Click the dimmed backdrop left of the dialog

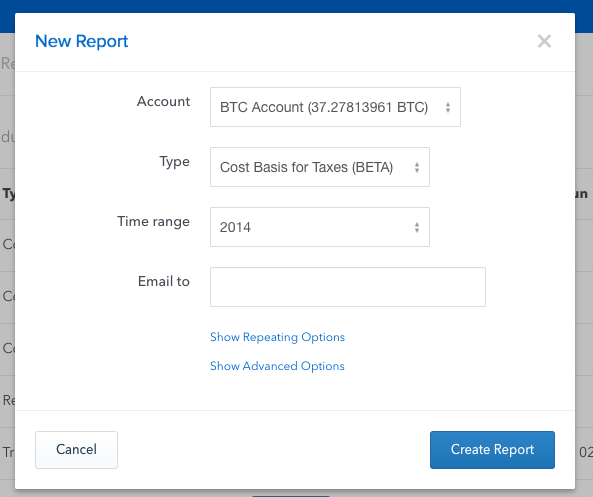[7, 265]
